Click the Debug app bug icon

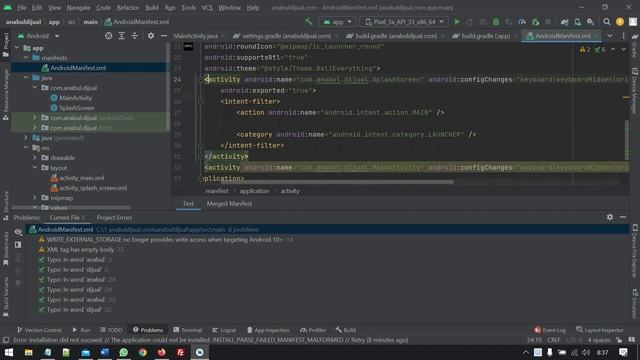[x=496, y=22]
